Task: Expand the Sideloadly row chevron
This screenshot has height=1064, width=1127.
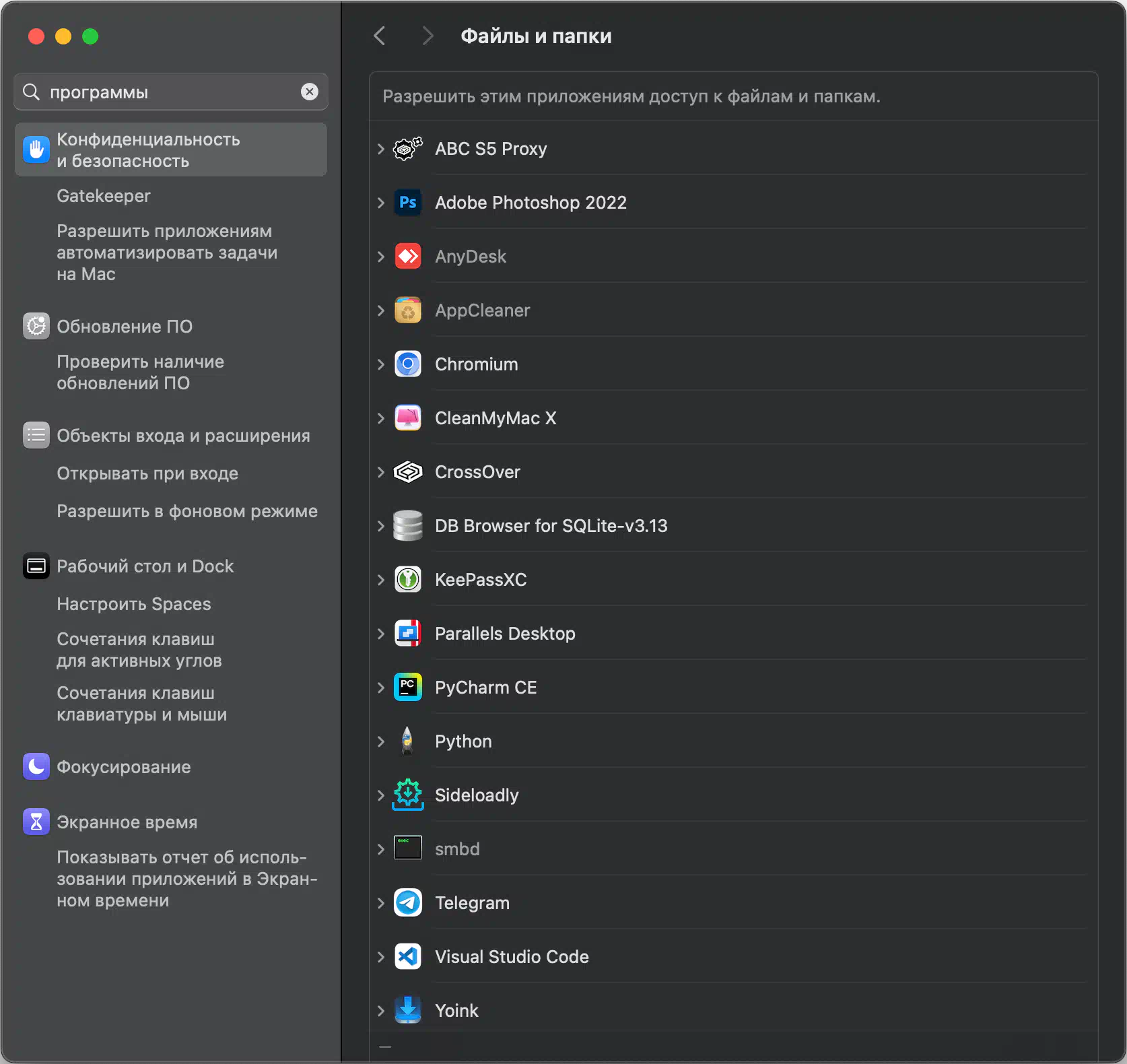Action: point(381,795)
